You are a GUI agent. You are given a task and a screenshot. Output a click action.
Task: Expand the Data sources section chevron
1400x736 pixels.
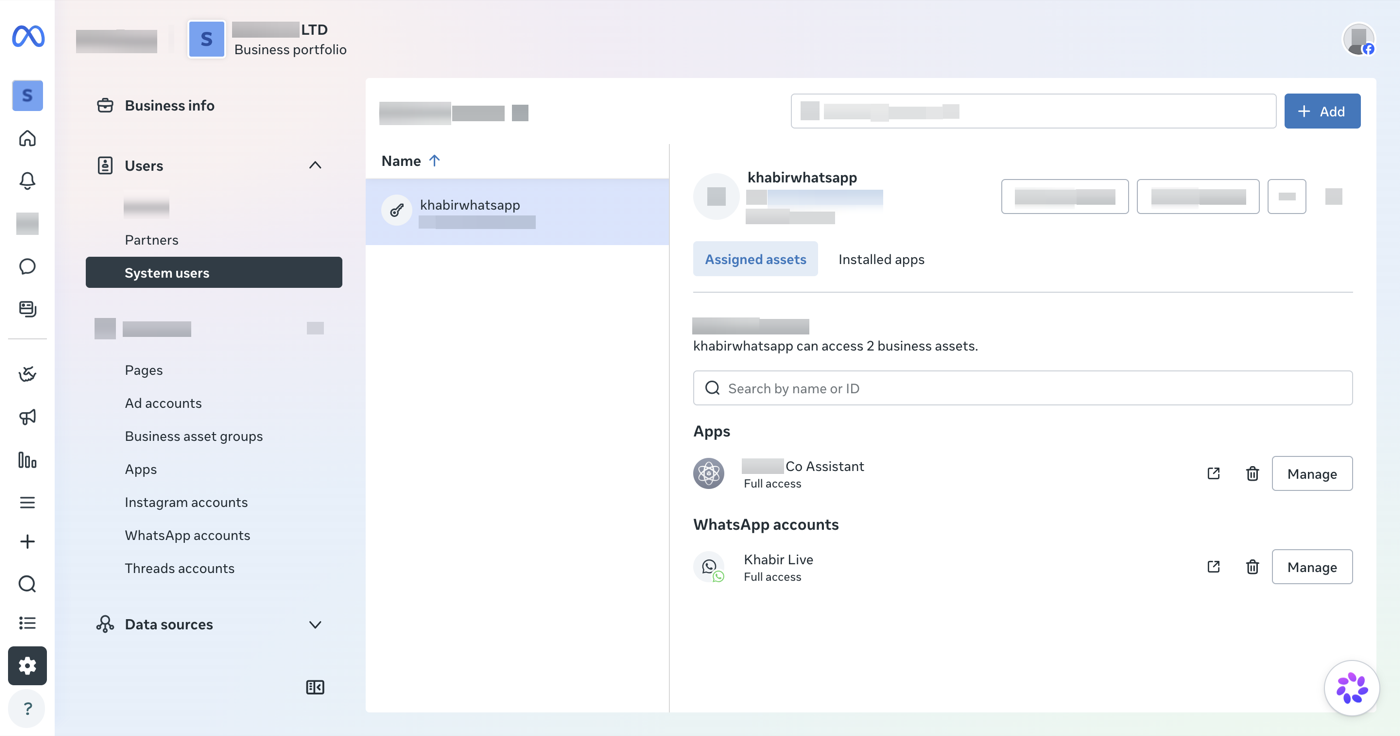(315, 625)
